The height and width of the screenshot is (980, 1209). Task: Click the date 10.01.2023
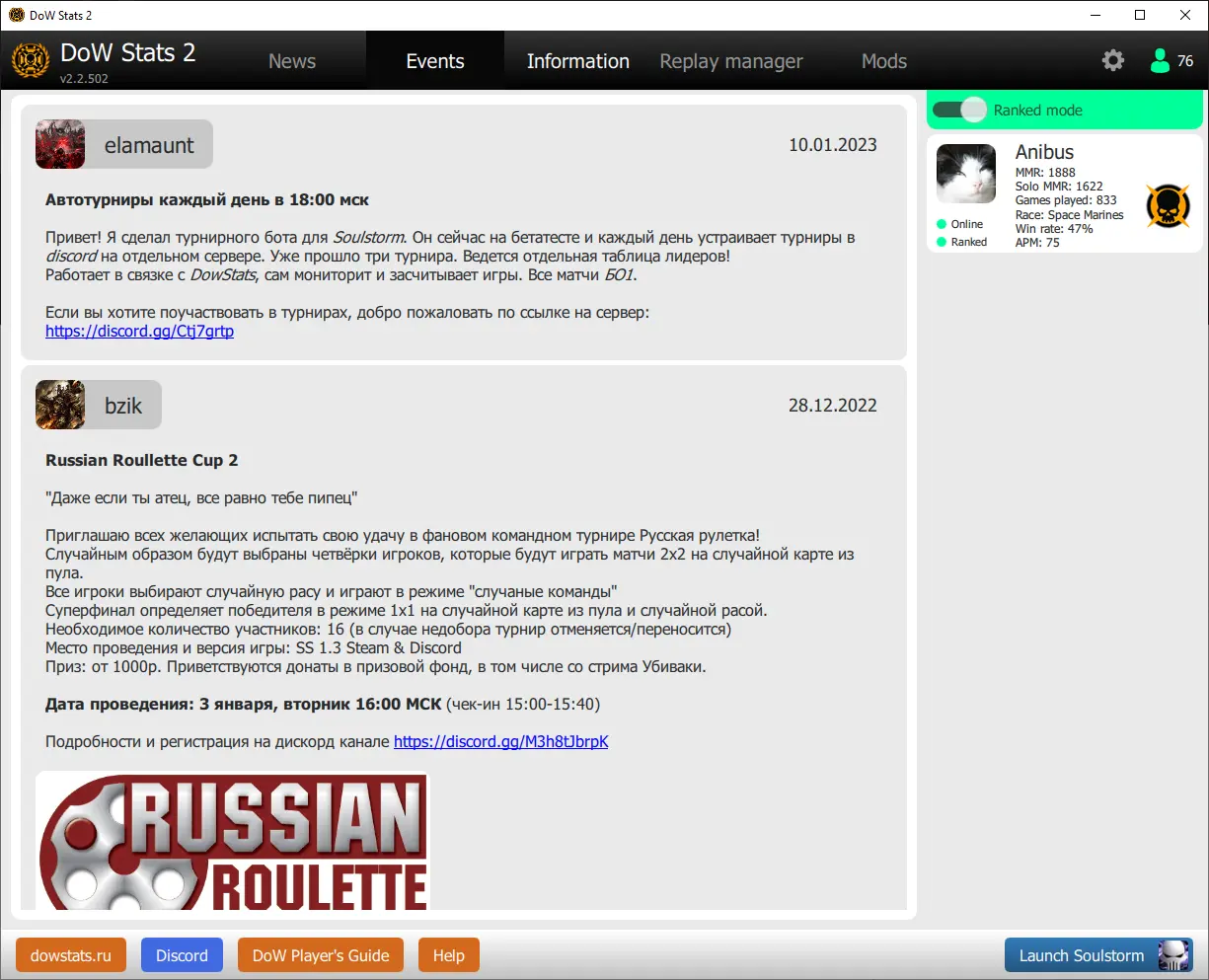point(833,145)
